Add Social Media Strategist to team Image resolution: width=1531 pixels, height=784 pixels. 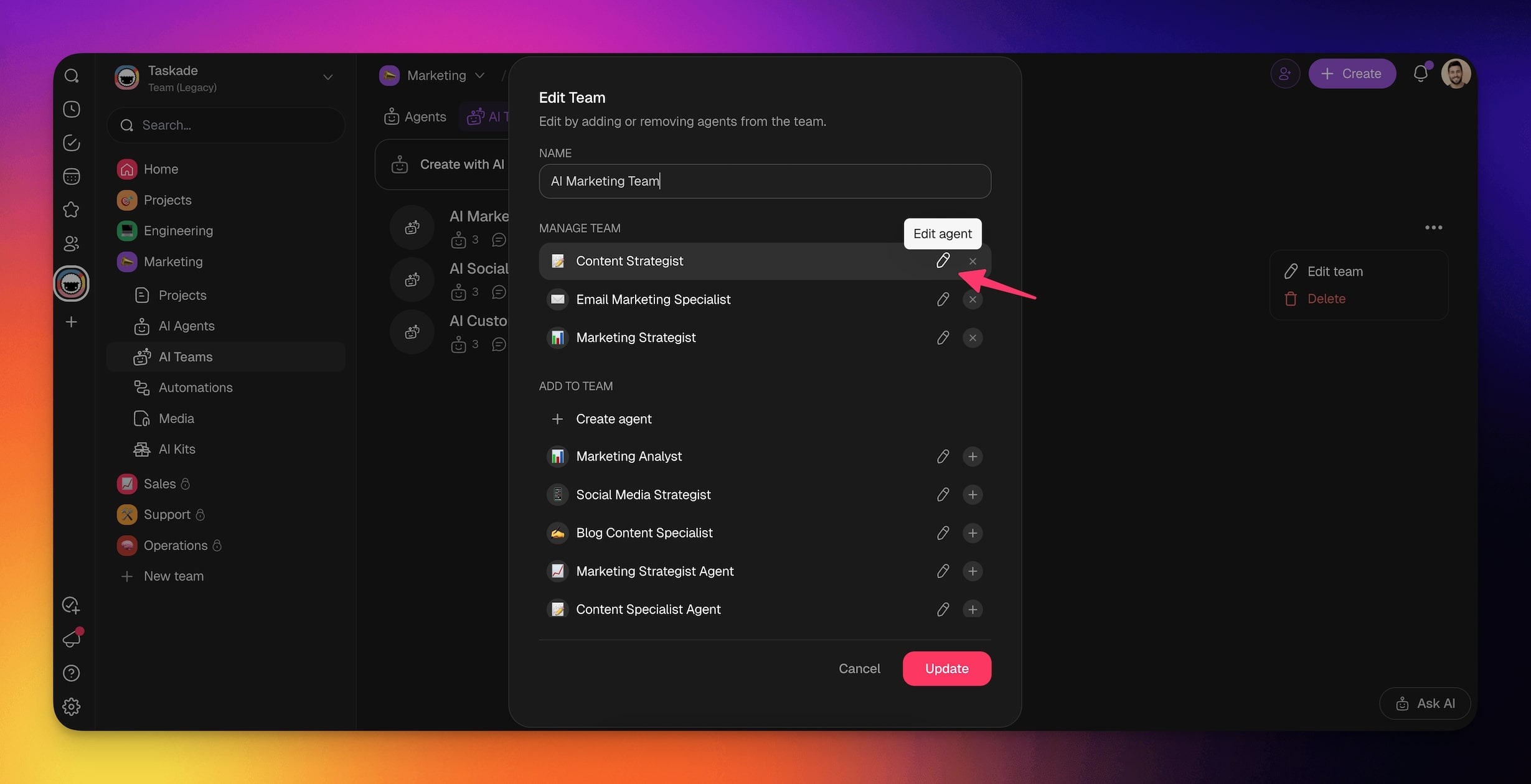pyautogui.click(x=973, y=495)
